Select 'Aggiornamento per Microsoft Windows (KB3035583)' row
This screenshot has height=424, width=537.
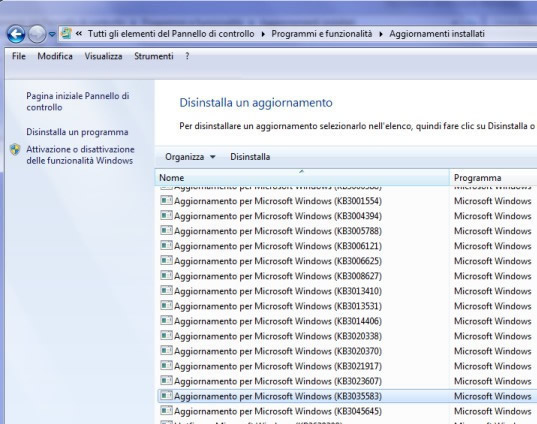[x=347, y=396]
